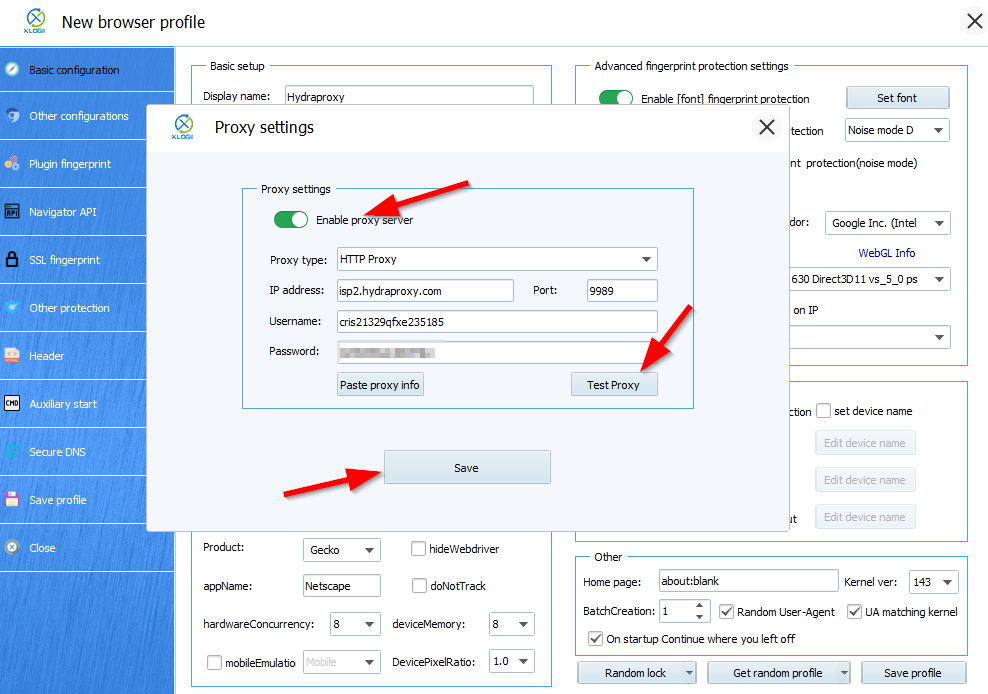The image size is (988, 694).
Task: Click the Basic configuration sidebar icon
Action: (x=12, y=70)
